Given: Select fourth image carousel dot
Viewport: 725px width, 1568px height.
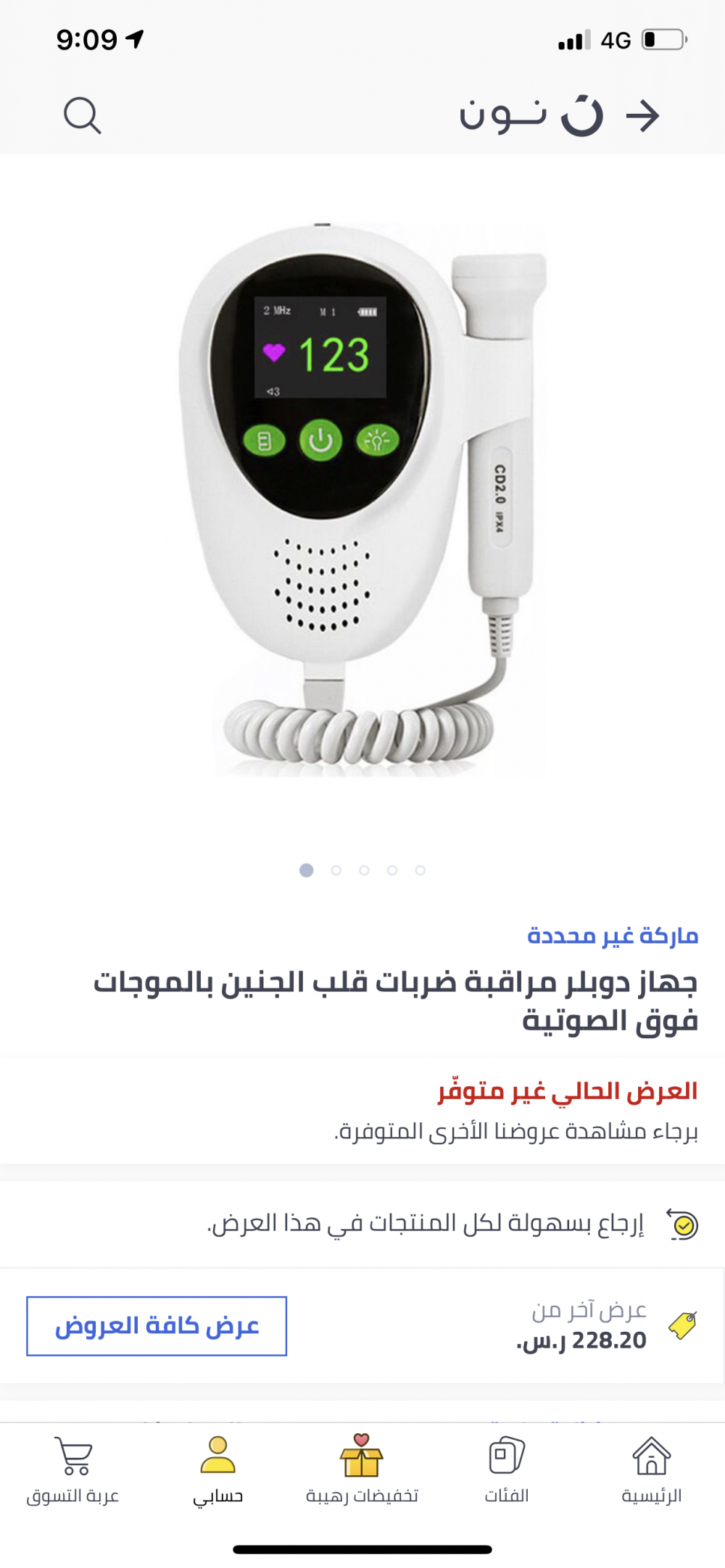Looking at the screenshot, I should (392, 870).
